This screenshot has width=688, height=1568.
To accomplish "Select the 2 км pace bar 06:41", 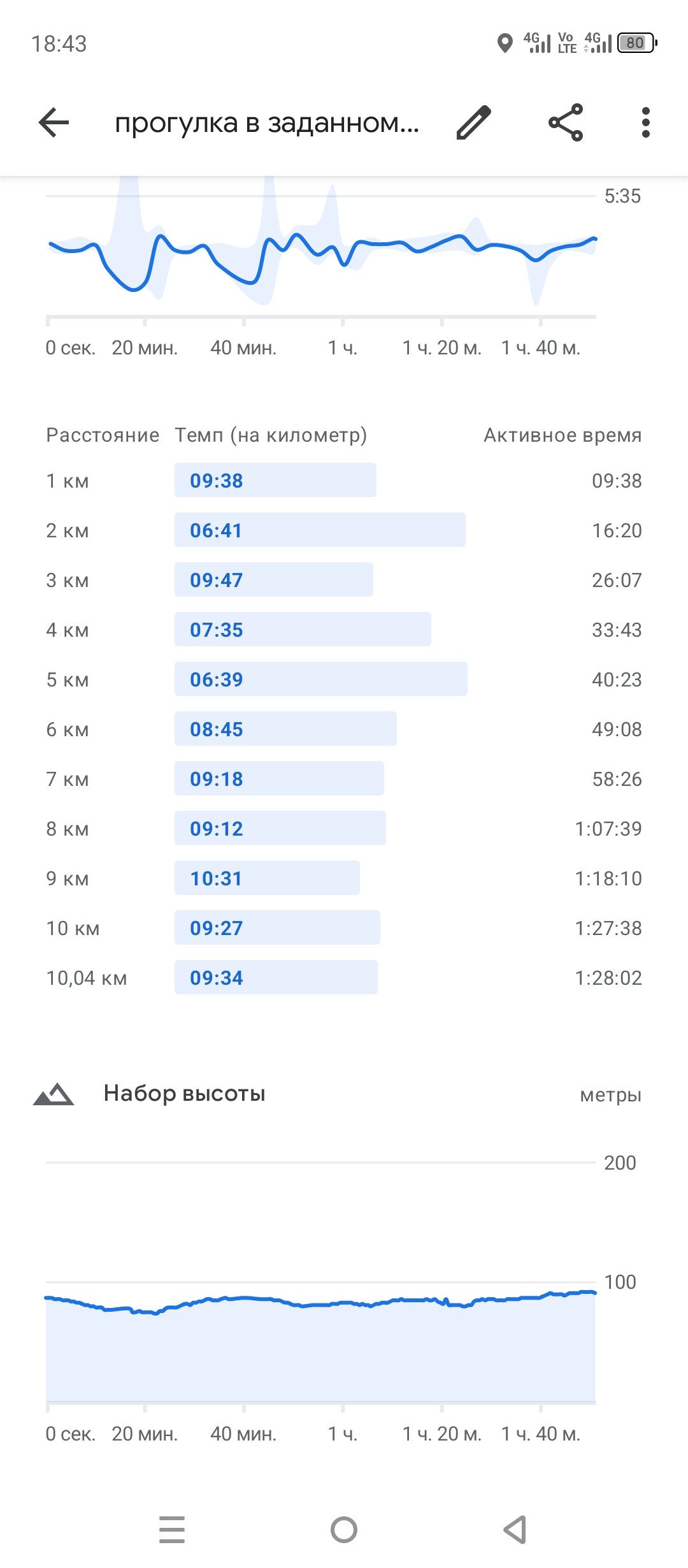I will pos(320,530).
